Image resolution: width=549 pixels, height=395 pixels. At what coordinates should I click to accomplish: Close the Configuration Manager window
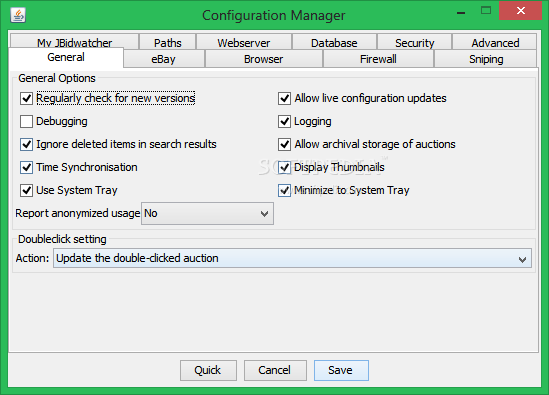(x=520, y=11)
